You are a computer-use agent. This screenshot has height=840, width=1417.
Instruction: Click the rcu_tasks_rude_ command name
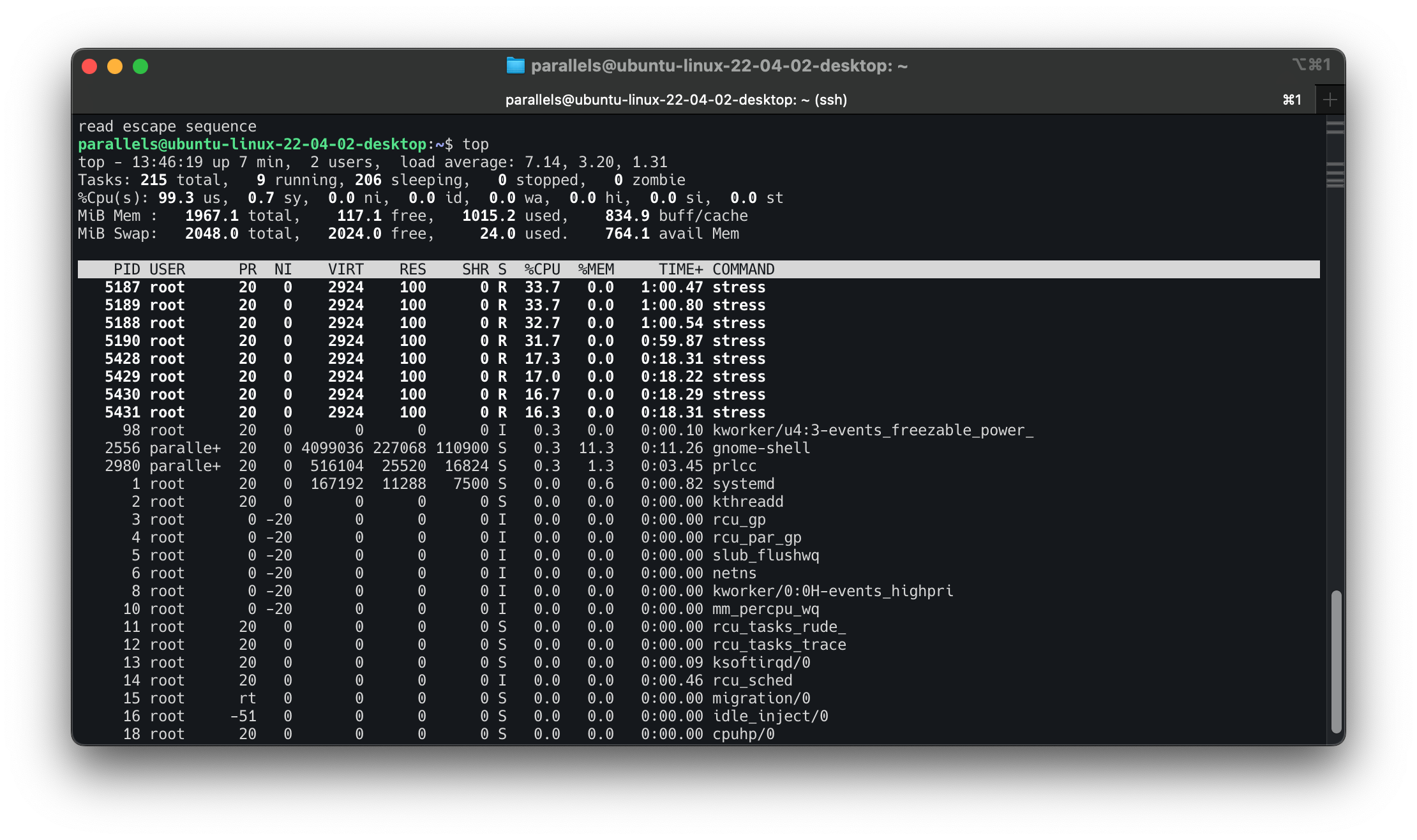click(779, 627)
